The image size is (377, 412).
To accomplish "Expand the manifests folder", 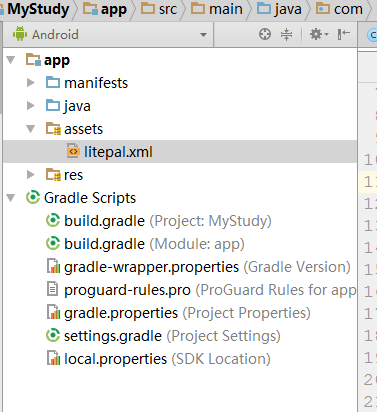I will 31,83.
